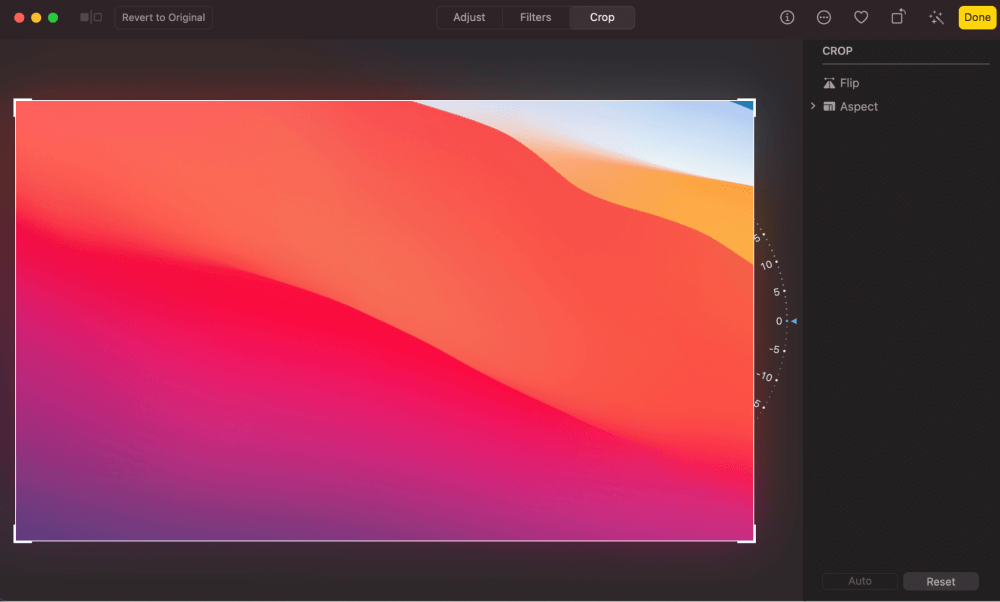
Task: Switch to the Filters tab
Action: 535,17
